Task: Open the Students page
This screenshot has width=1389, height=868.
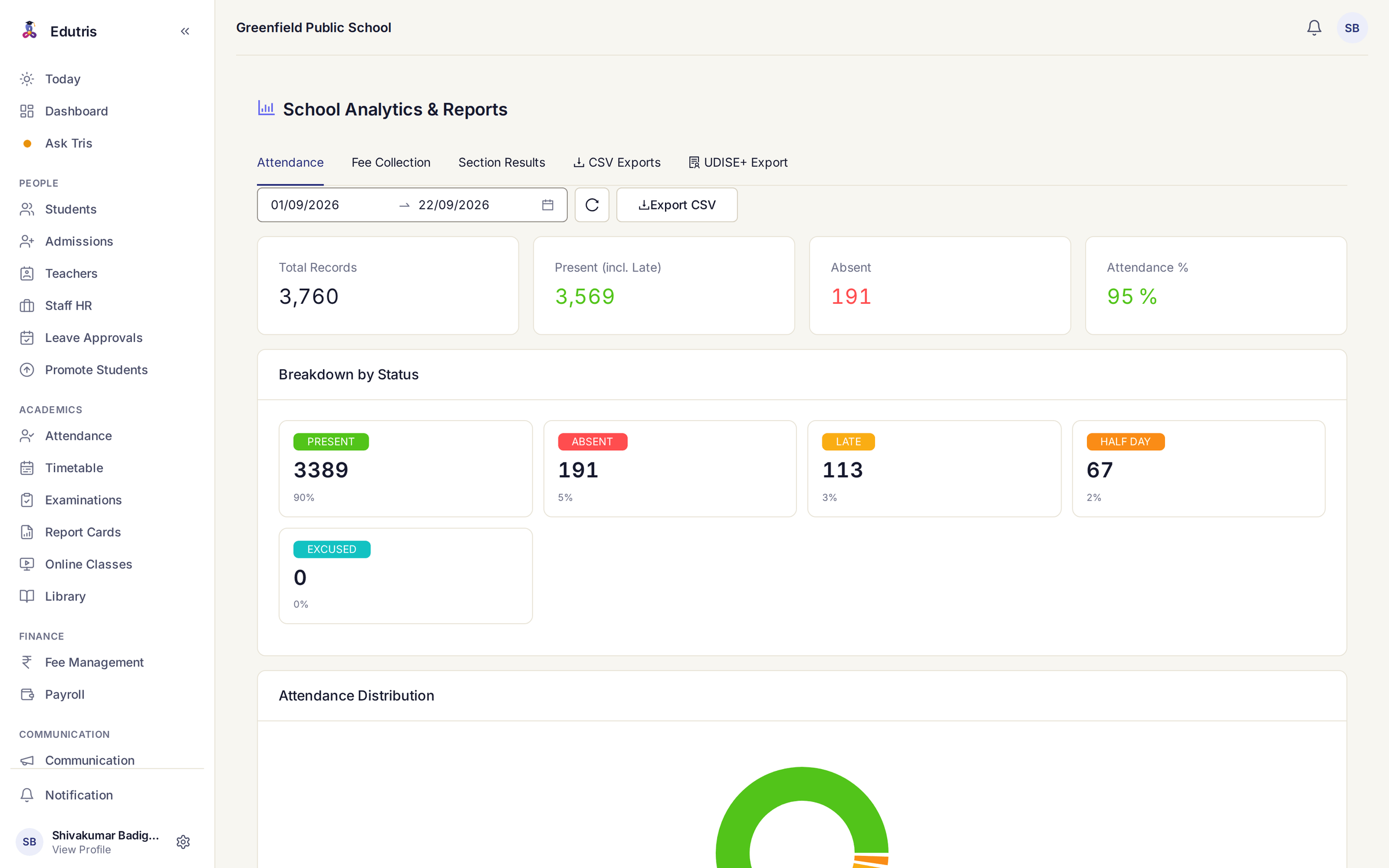Action: point(107,209)
